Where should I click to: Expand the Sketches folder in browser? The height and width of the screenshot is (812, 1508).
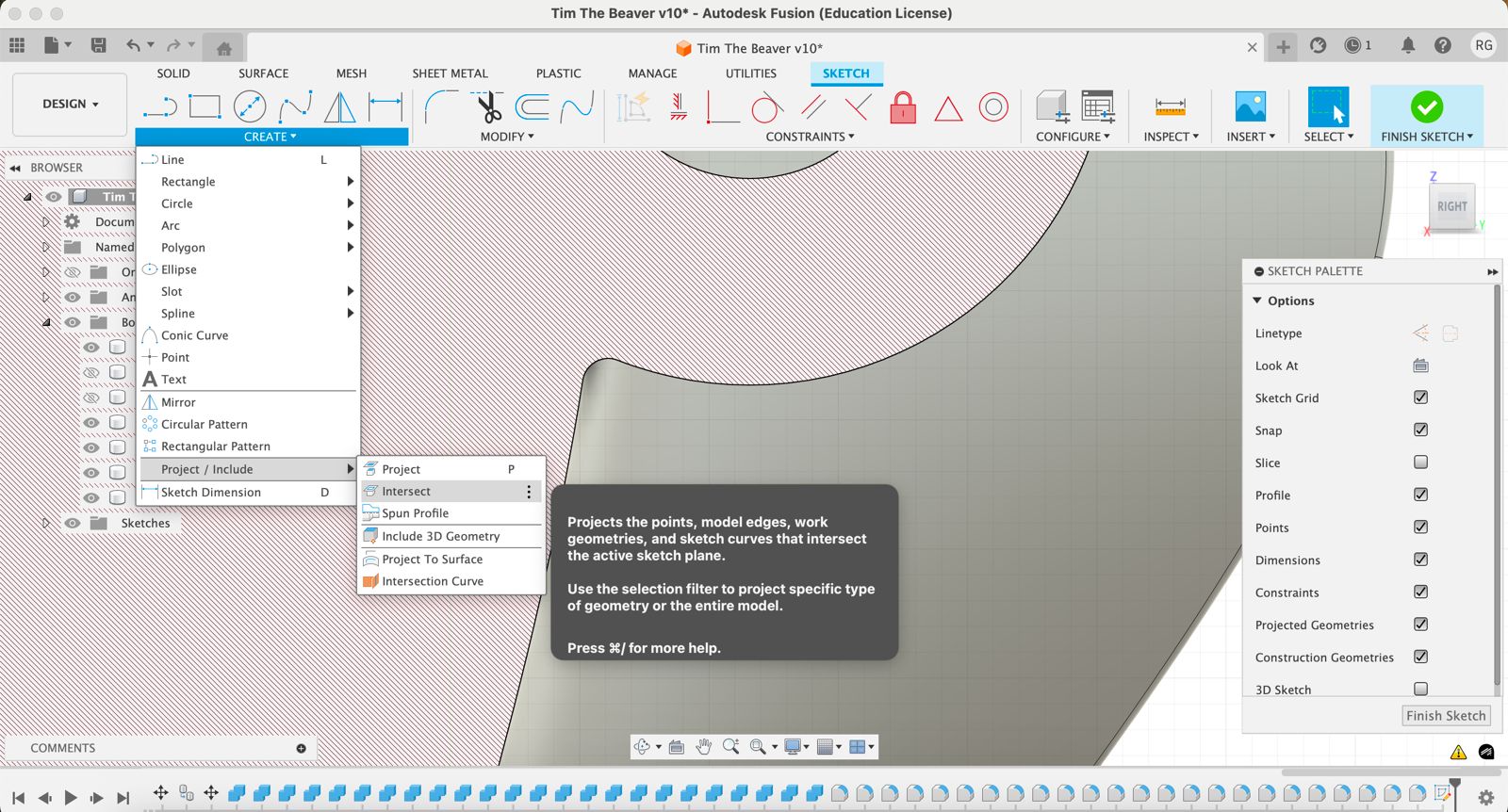coord(45,523)
